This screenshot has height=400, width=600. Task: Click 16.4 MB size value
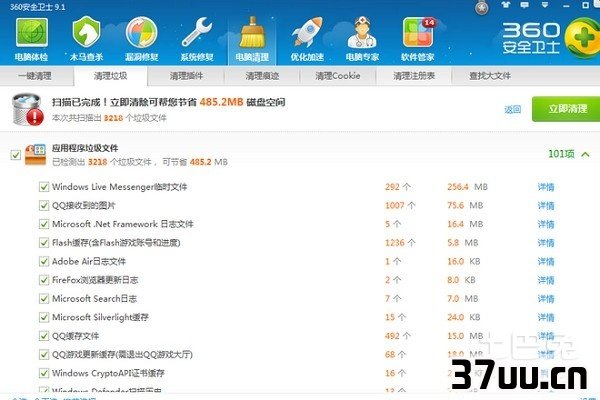[465, 224]
